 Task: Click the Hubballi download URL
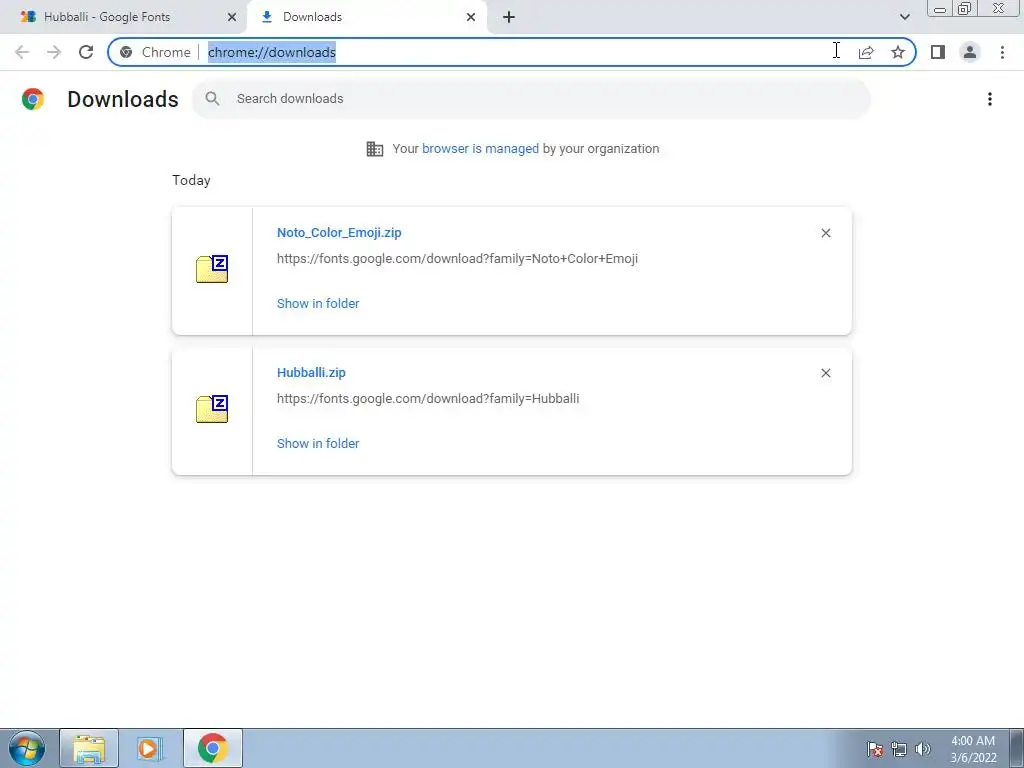click(428, 398)
